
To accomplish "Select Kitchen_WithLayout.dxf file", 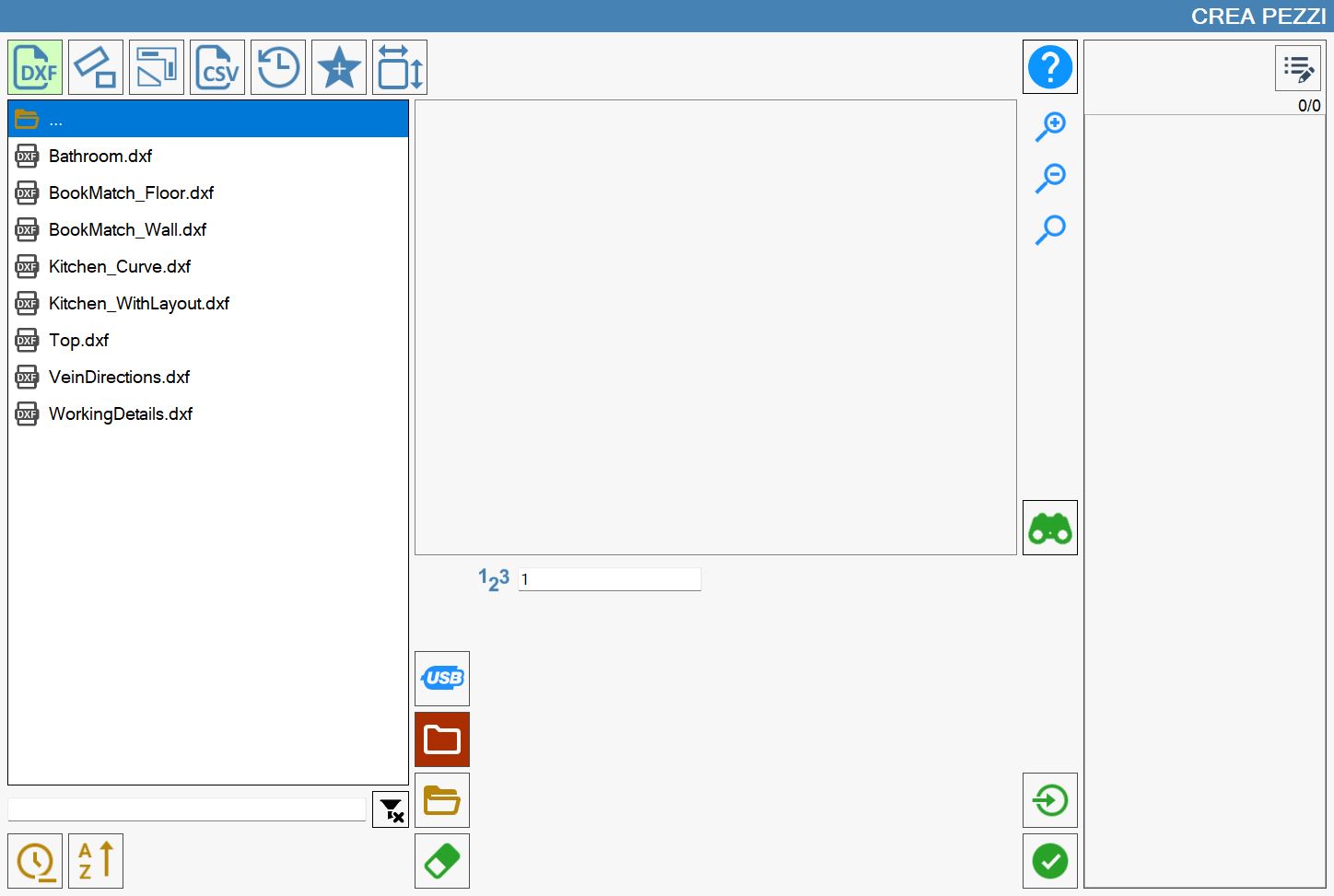I will click(208, 303).
